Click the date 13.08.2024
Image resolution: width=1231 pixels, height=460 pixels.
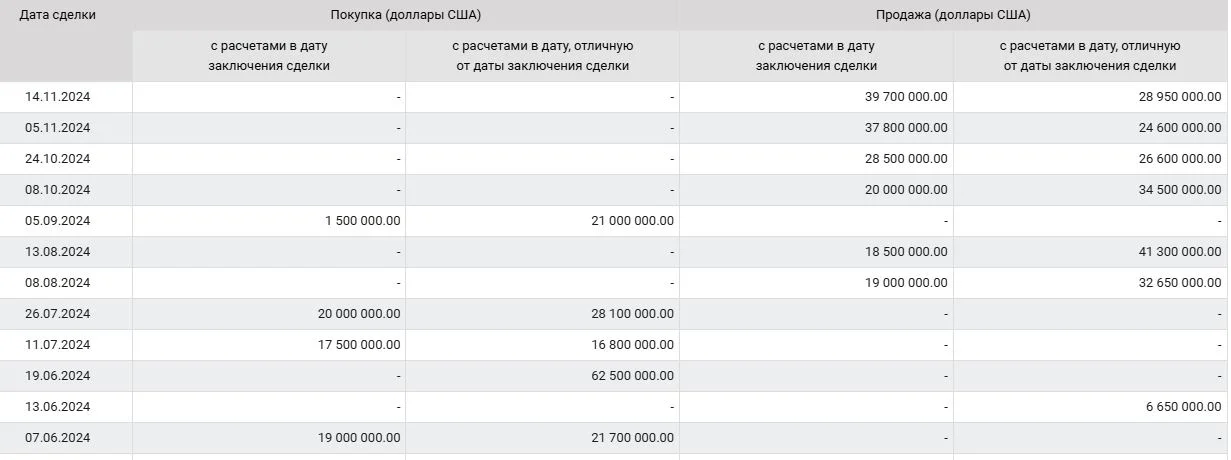point(58,252)
